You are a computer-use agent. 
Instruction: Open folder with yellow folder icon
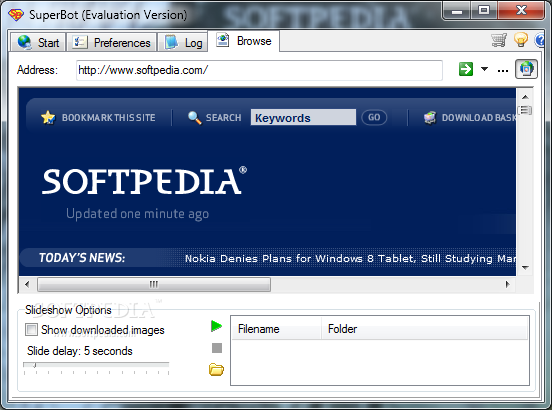pos(216,370)
